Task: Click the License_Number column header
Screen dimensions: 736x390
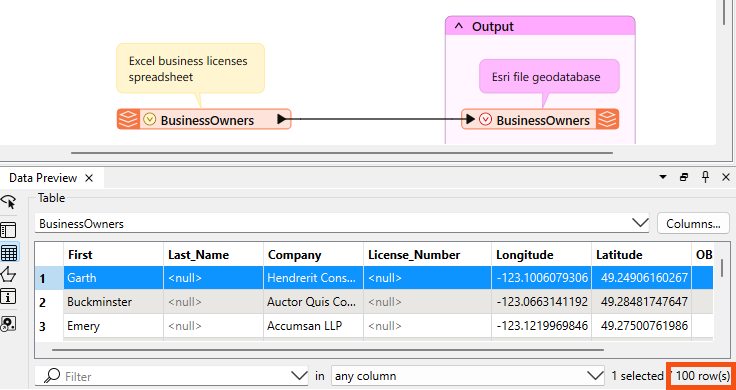Action: click(x=427, y=255)
